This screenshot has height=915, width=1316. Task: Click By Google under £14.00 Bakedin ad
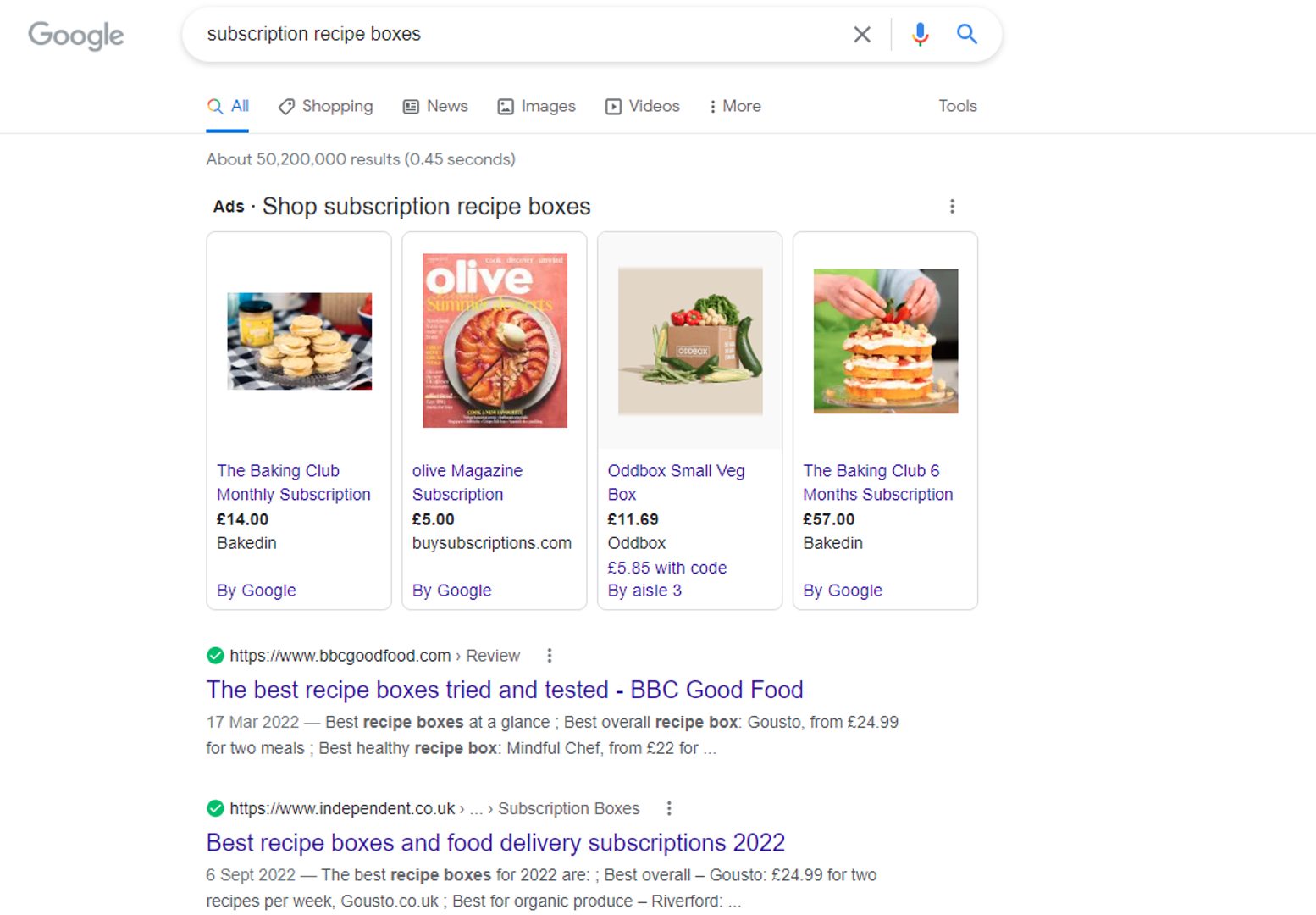pyautogui.click(x=256, y=591)
